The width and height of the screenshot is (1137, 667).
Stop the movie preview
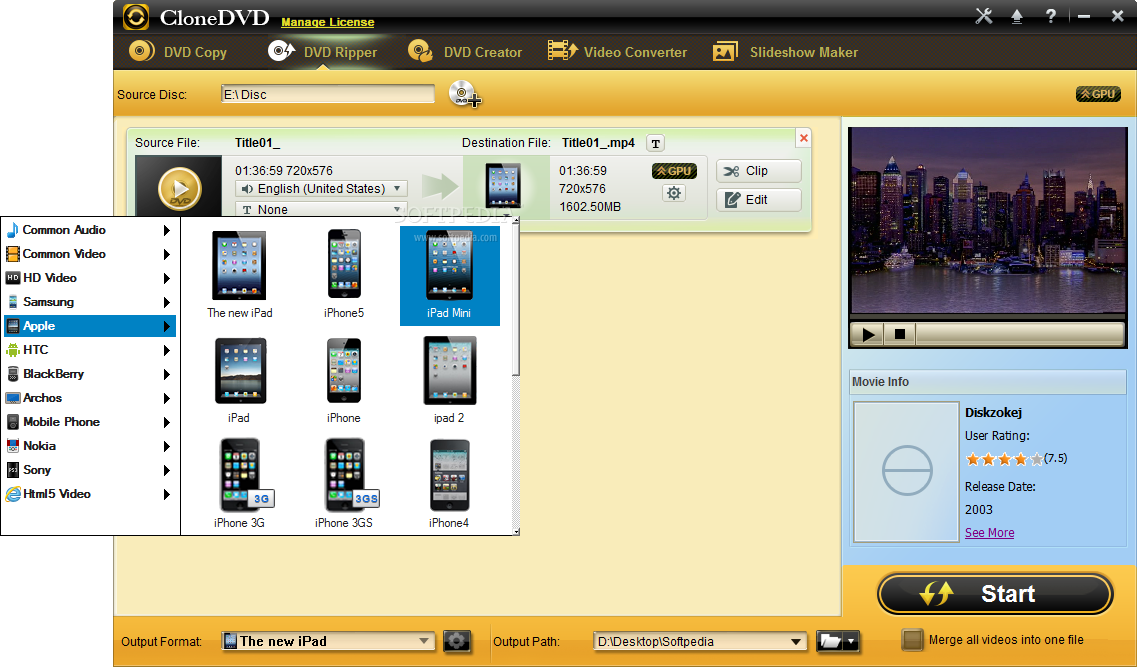click(x=900, y=334)
